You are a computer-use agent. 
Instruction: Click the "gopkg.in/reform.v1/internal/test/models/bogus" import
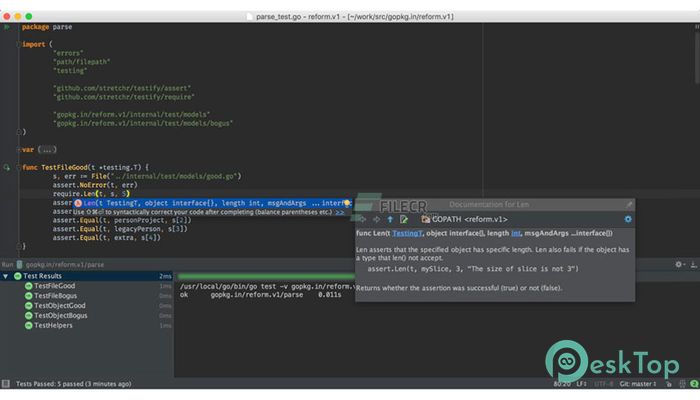coord(143,123)
